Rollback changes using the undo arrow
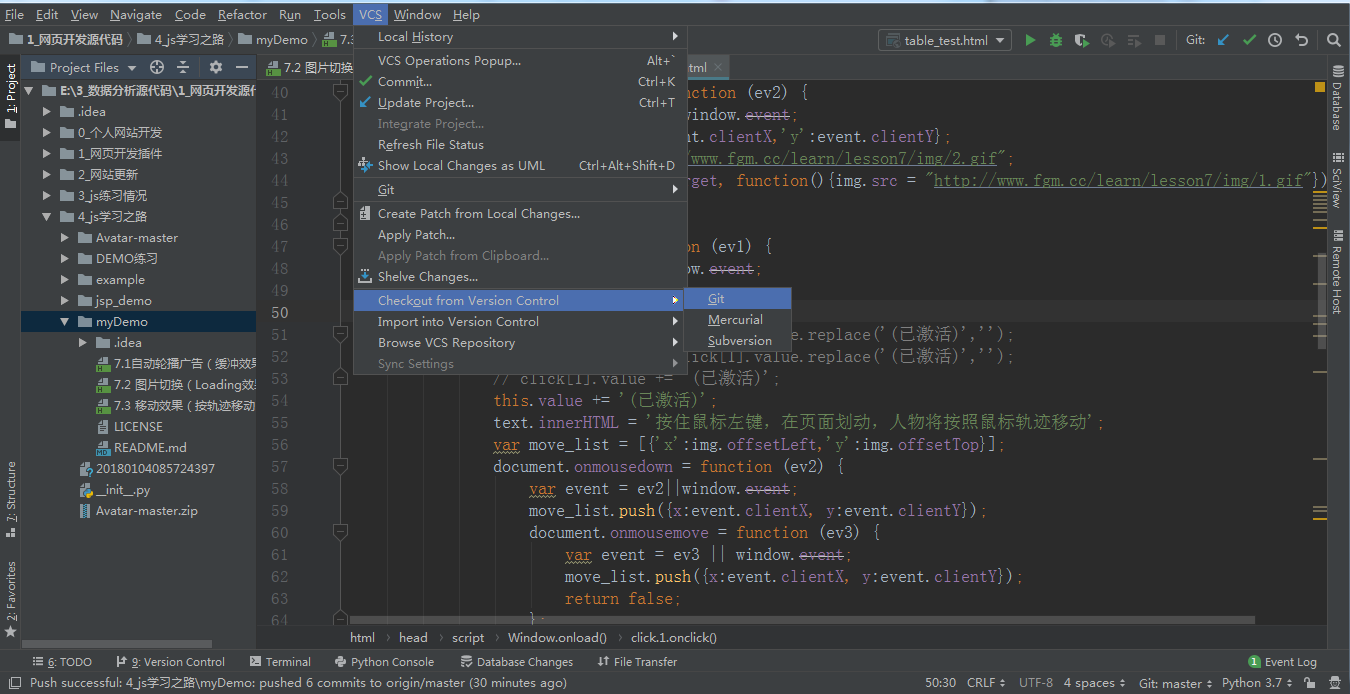This screenshot has width=1350, height=694. pos(1299,39)
